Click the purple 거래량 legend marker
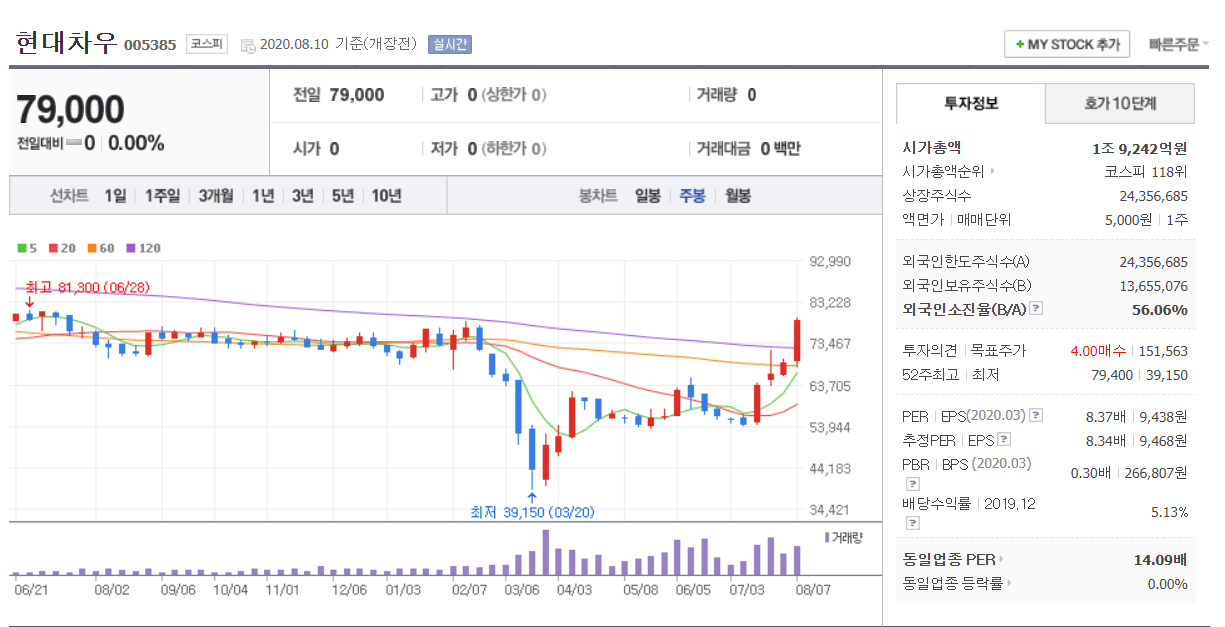This screenshot has height=627, width=1225. (x=827, y=537)
